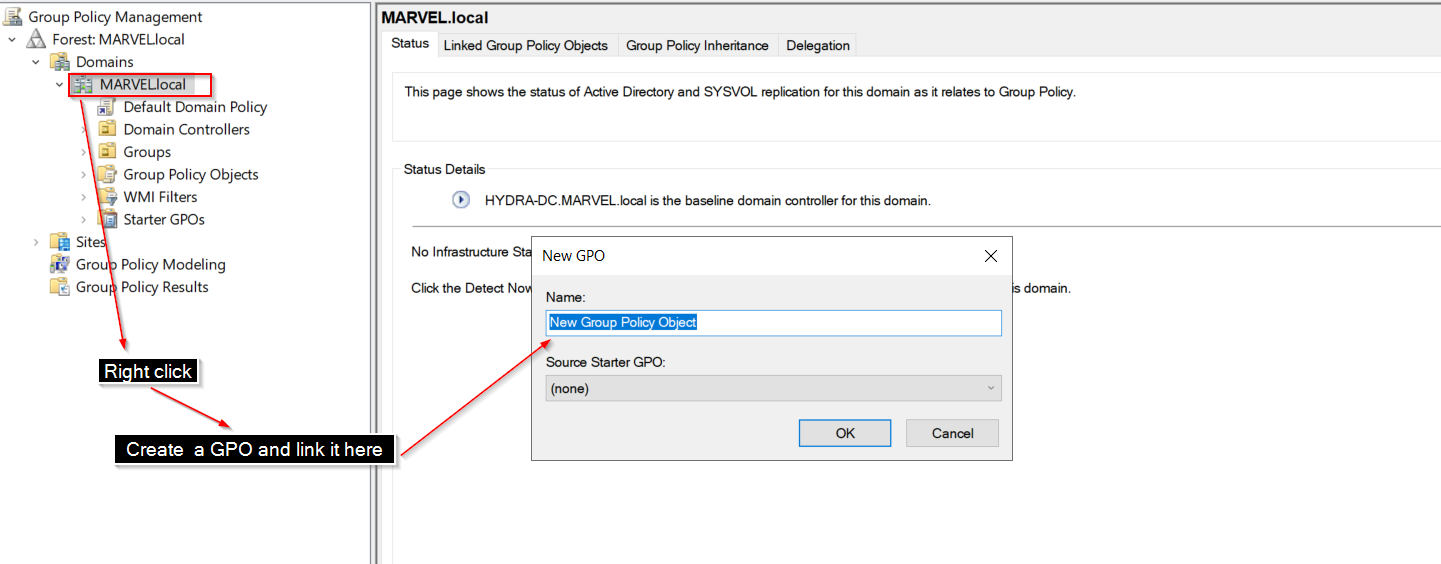Screen dimensions: 1441x564
Task: Select Starter GPOs tree item
Action: pyautogui.click(x=164, y=219)
